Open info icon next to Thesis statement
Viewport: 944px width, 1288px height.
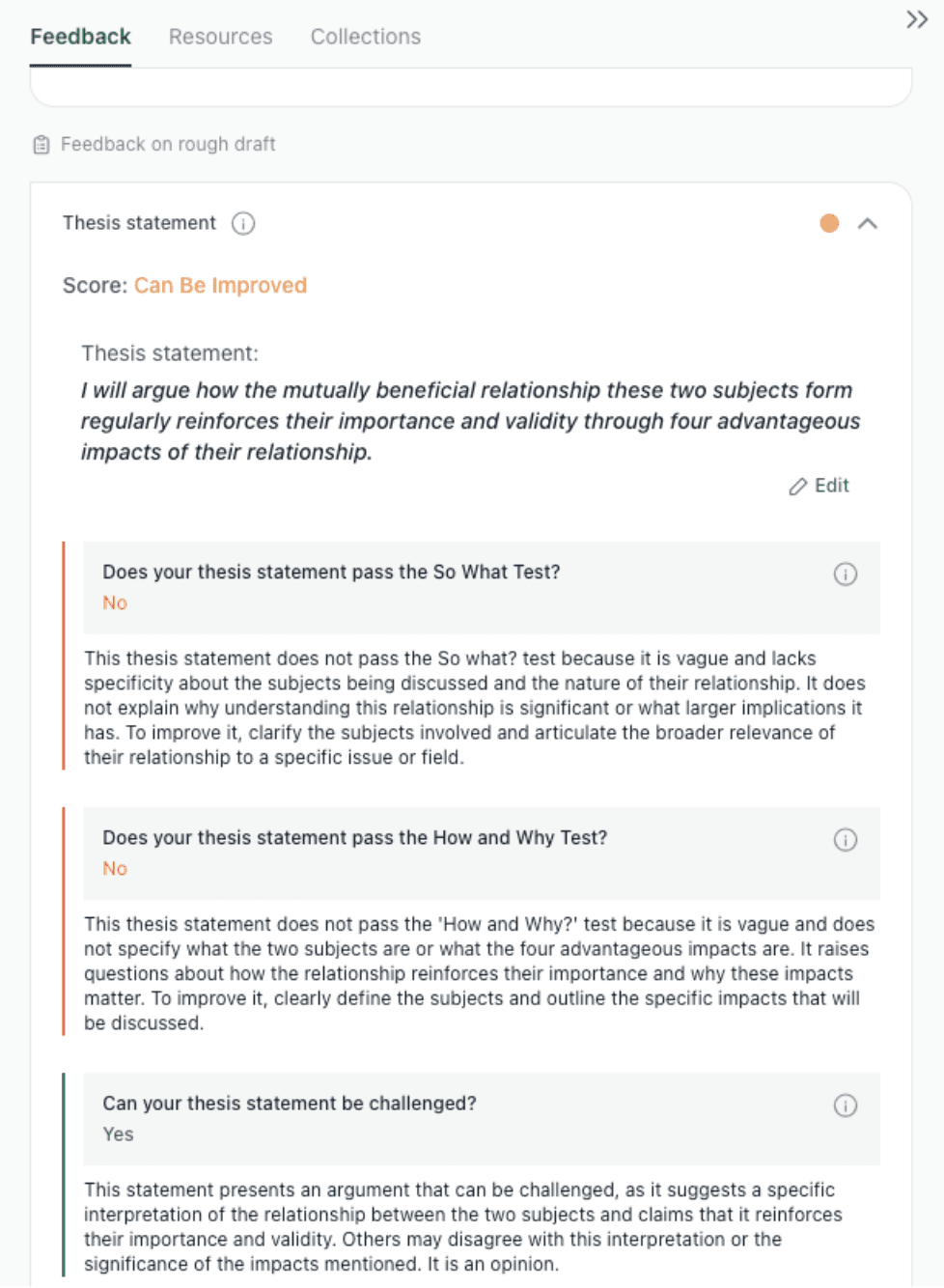[x=243, y=224]
